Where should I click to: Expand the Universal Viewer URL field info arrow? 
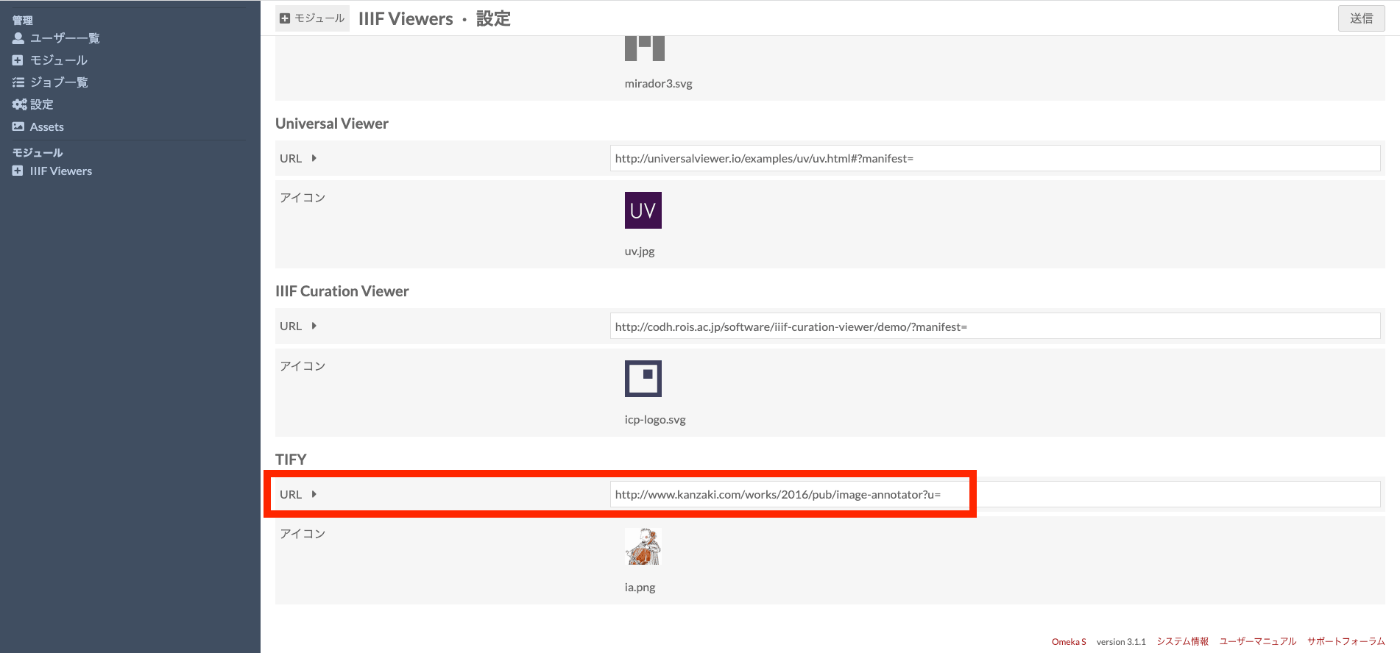click(314, 158)
